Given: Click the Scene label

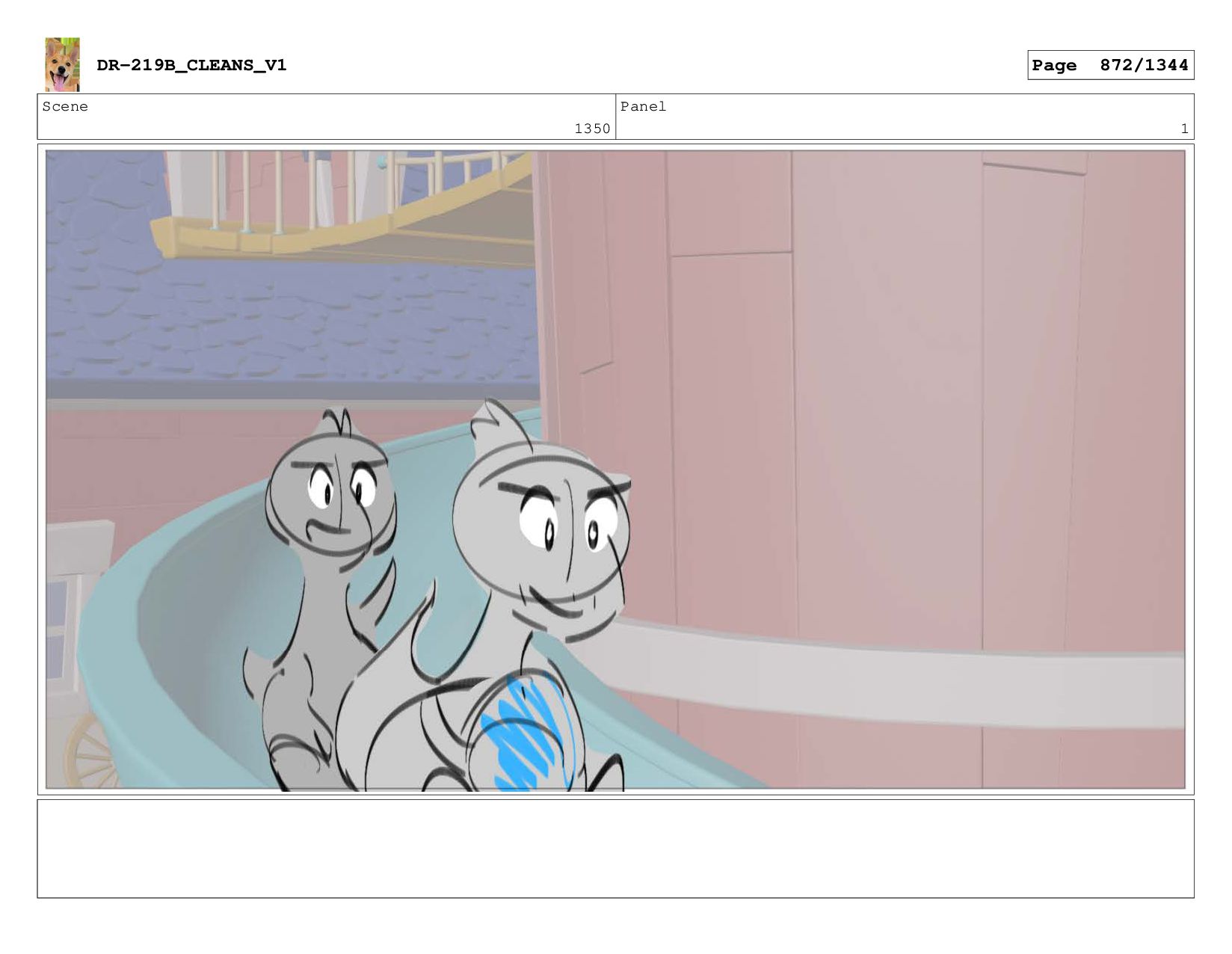Looking at the screenshot, I should tap(65, 107).
